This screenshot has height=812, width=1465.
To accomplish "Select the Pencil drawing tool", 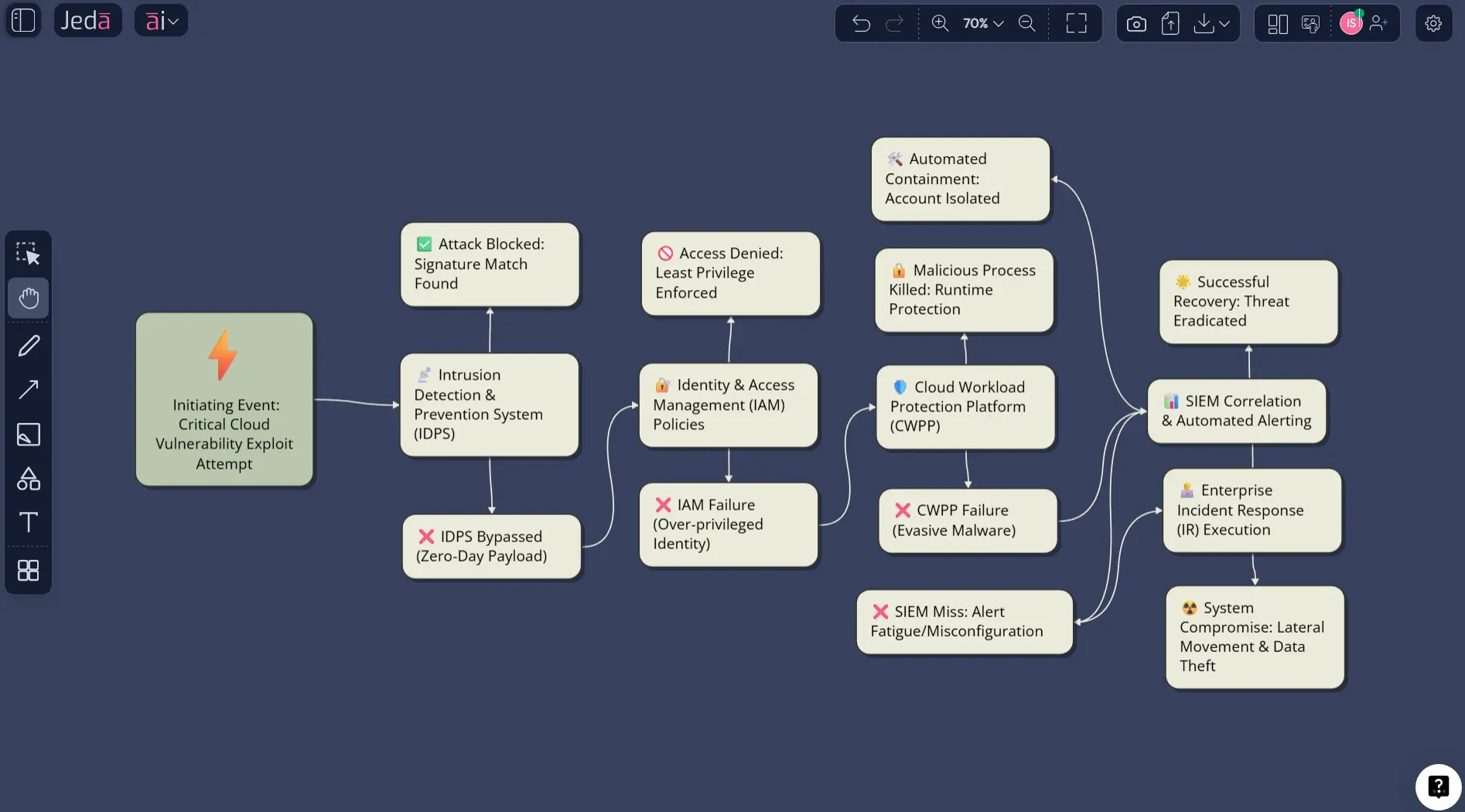I will coord(29,345).
